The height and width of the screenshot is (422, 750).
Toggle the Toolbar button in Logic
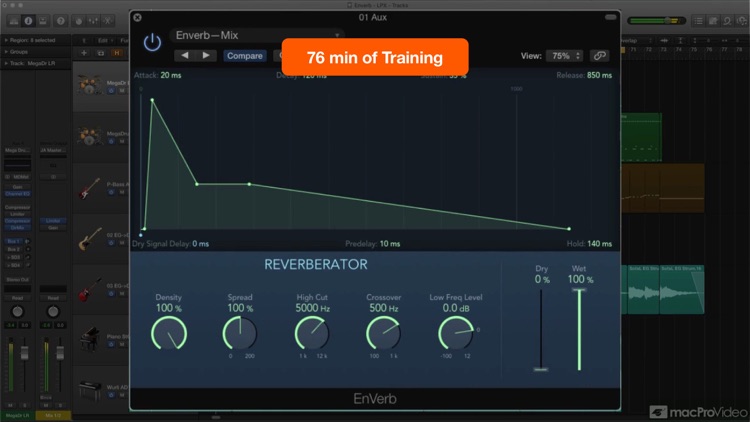pos(43,21)
